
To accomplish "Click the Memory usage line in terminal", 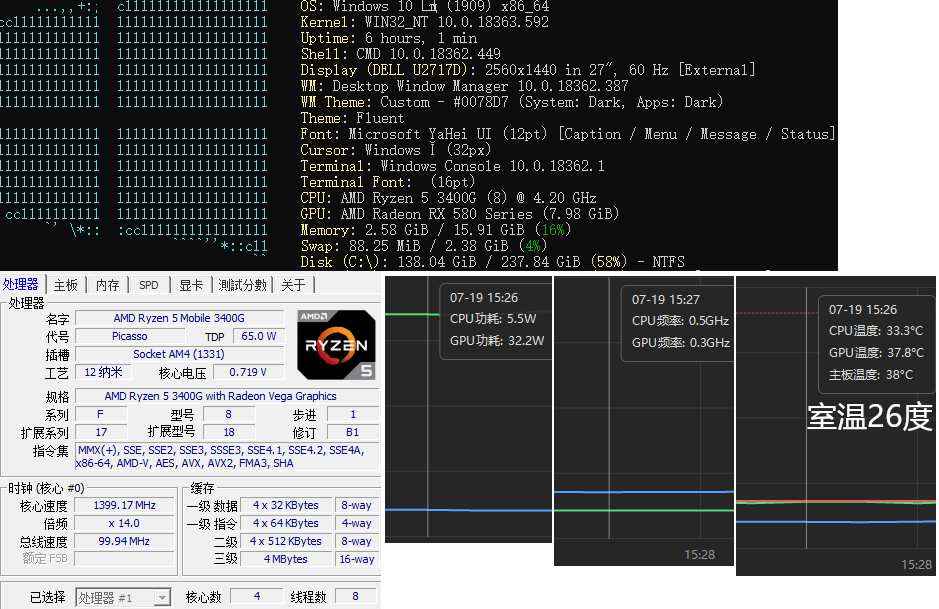I will point(435,230).
